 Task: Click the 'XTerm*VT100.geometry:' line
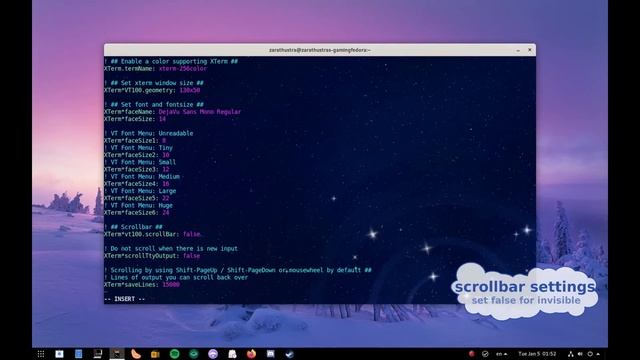click(152, 90)
